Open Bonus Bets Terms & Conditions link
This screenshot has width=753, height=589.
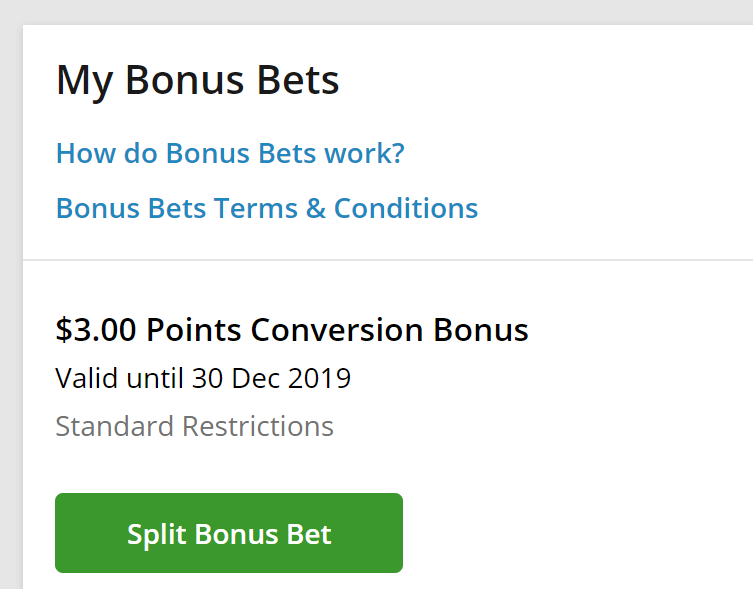pos(267,209)
